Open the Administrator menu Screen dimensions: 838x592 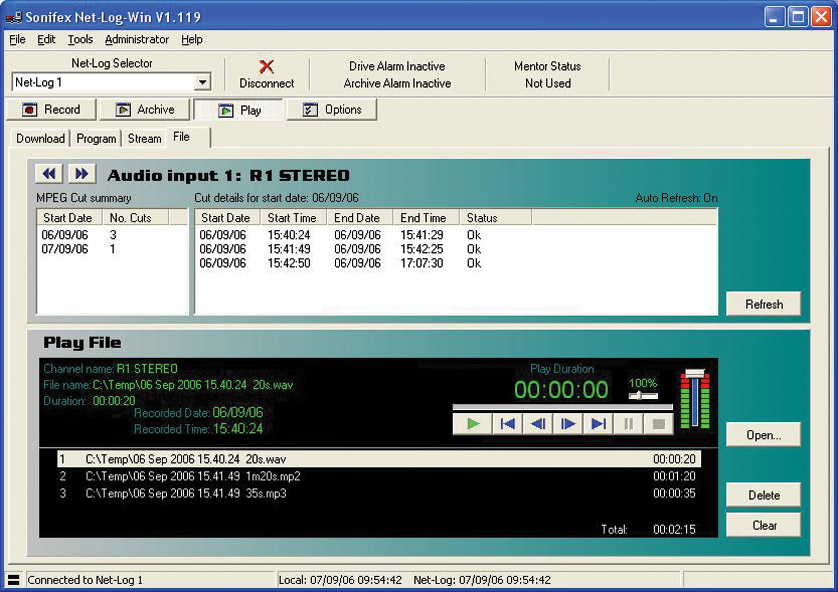click(x=137, y=40)
